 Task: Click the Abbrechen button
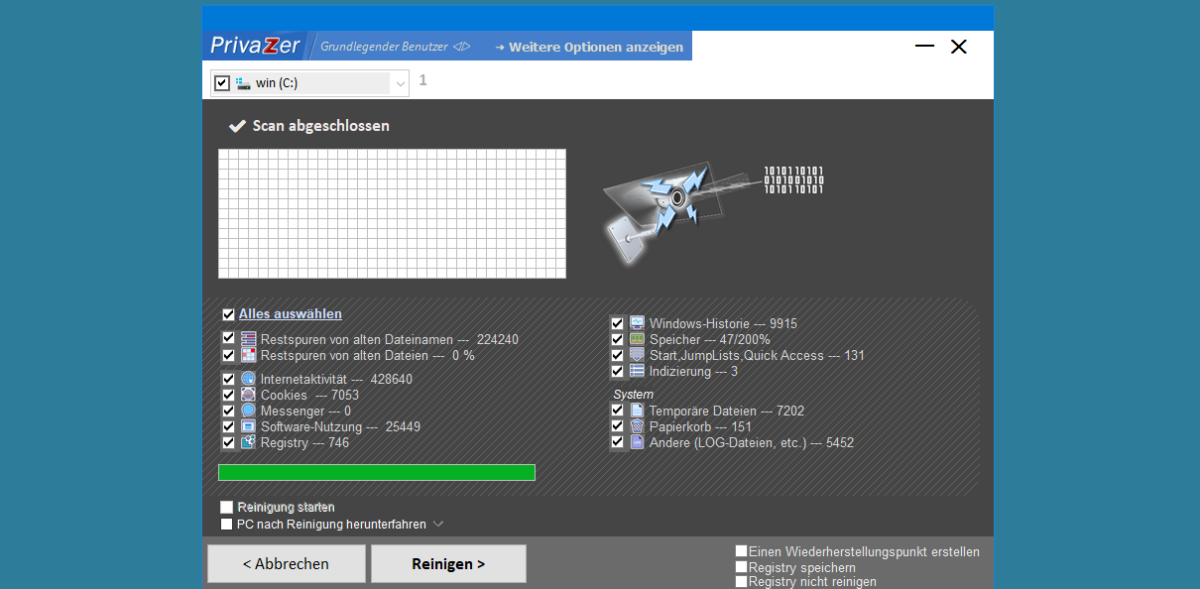286,564
